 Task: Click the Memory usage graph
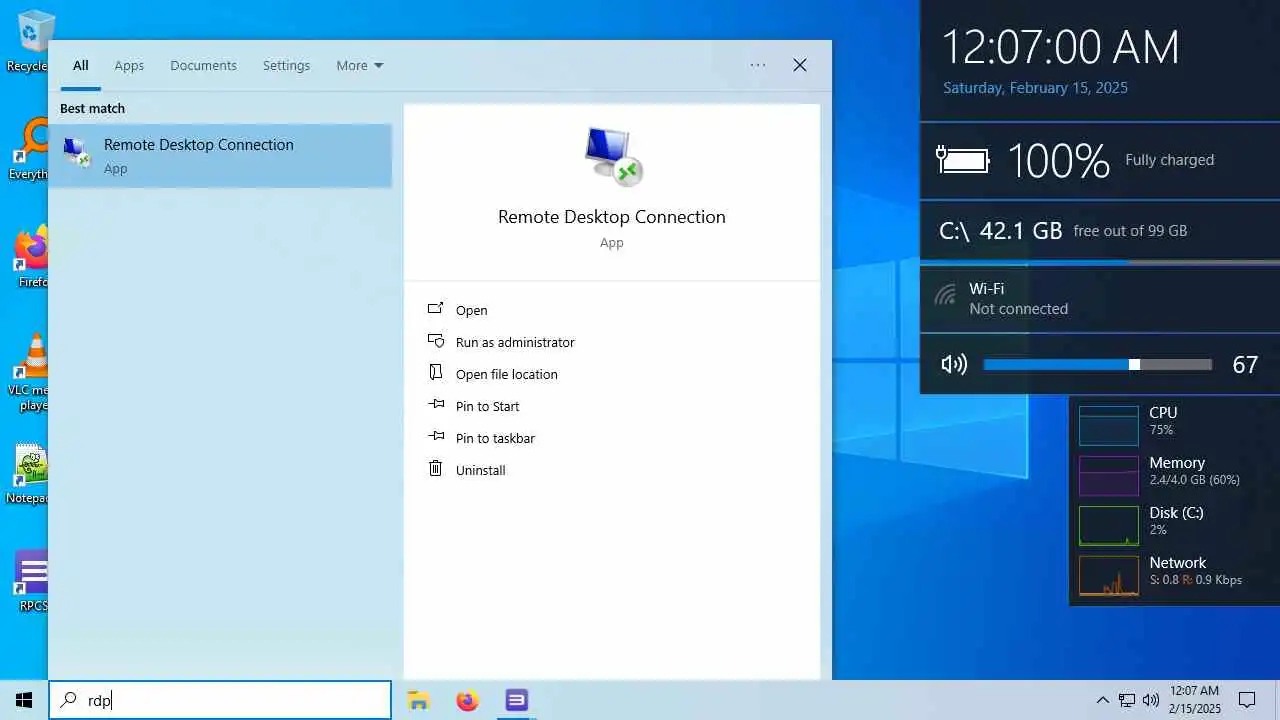(x=1109, y=475)
